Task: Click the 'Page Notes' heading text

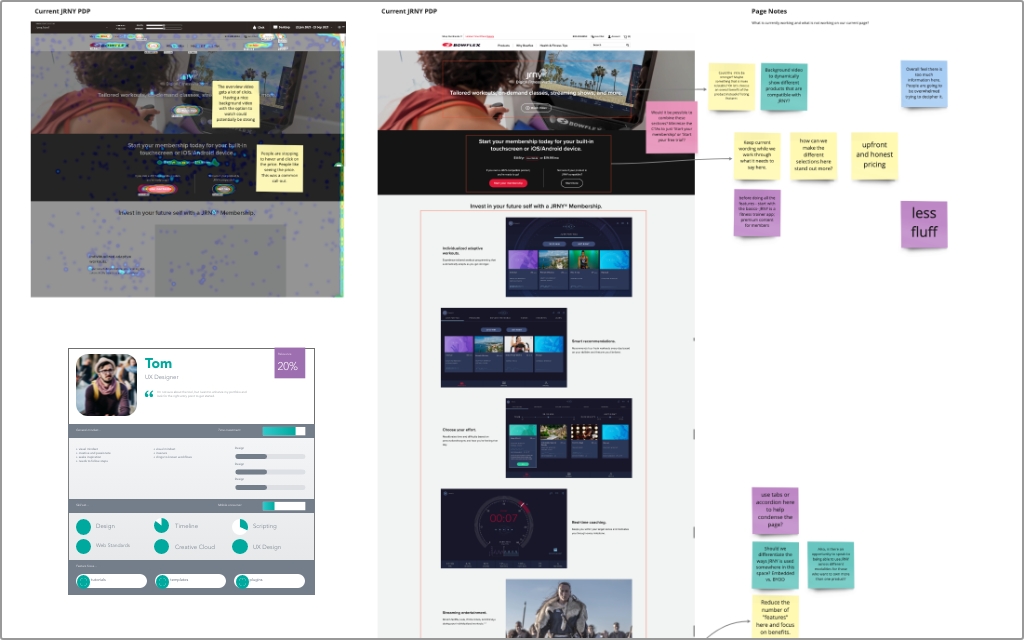Action: coord(769,11)
